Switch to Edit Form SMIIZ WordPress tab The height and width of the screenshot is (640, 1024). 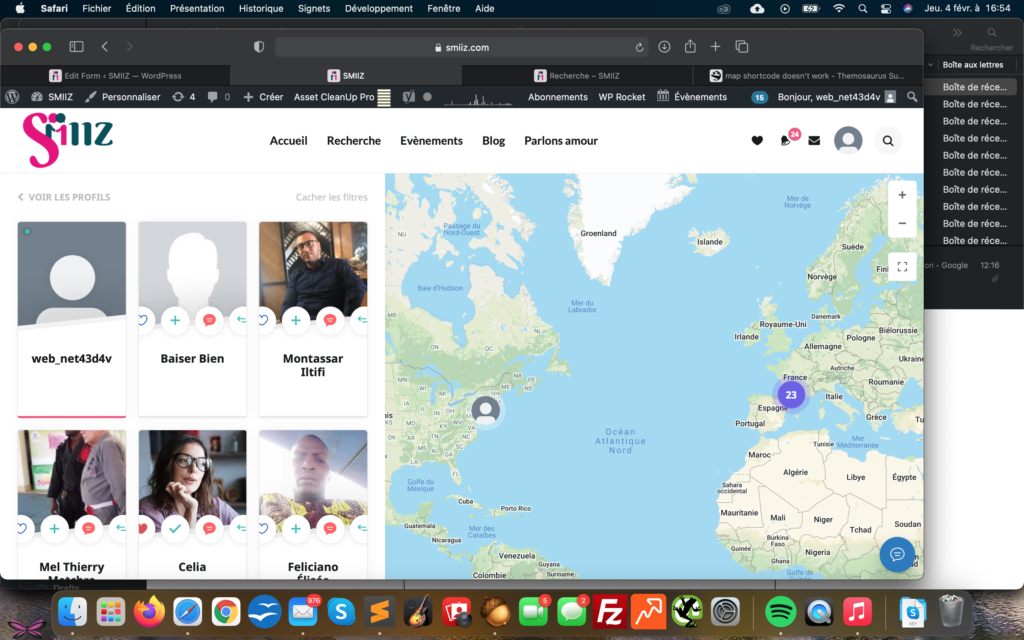116,76
